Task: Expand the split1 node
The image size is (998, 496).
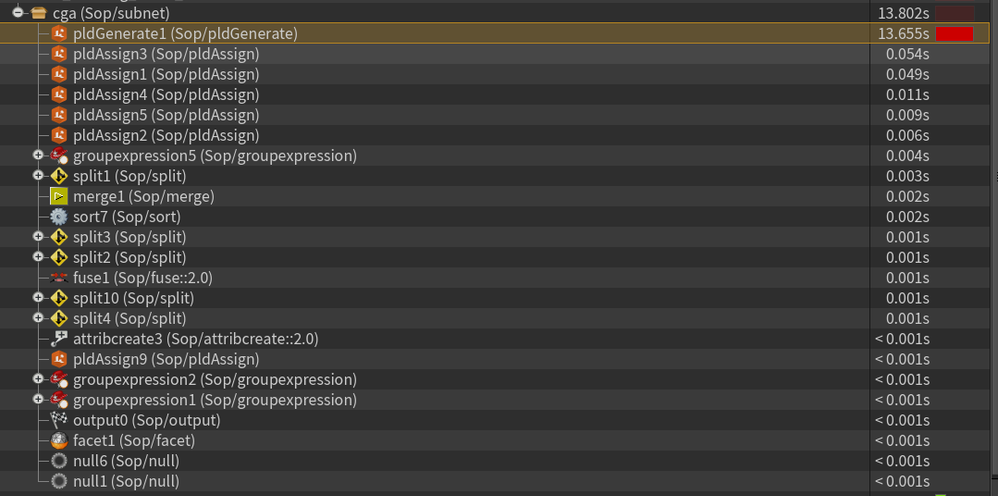Action: tap(38, 176)
